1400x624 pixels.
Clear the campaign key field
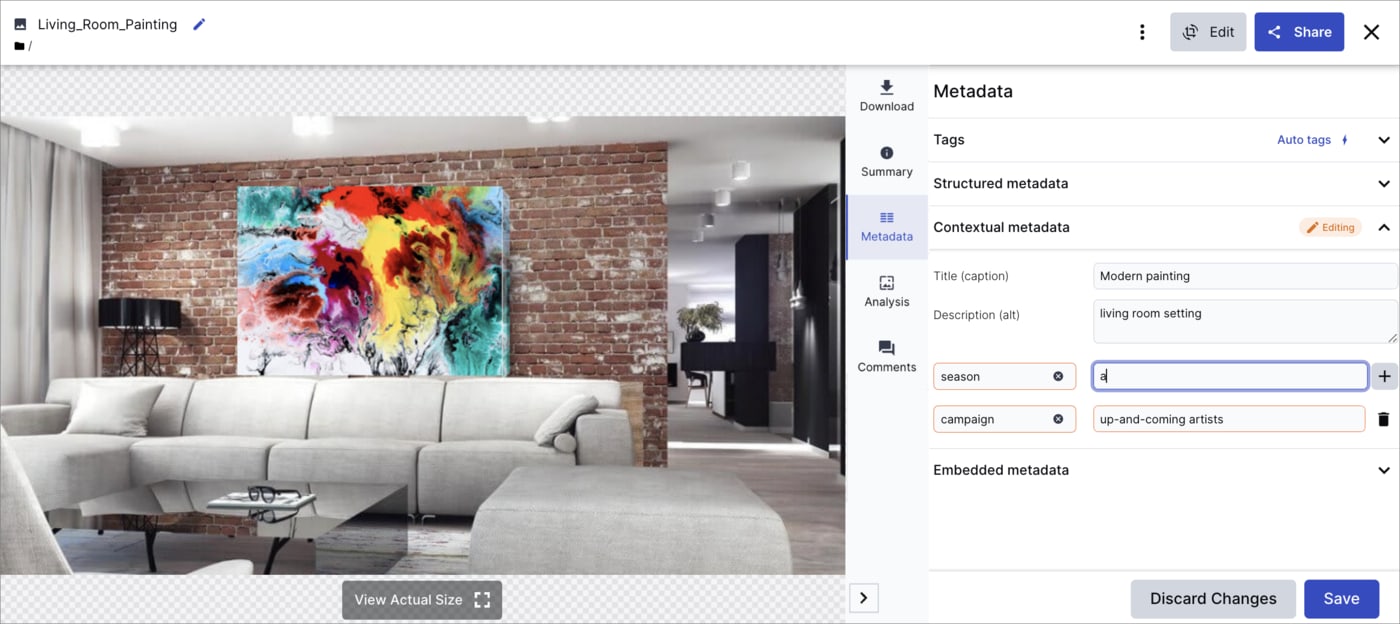(1058, 419)
